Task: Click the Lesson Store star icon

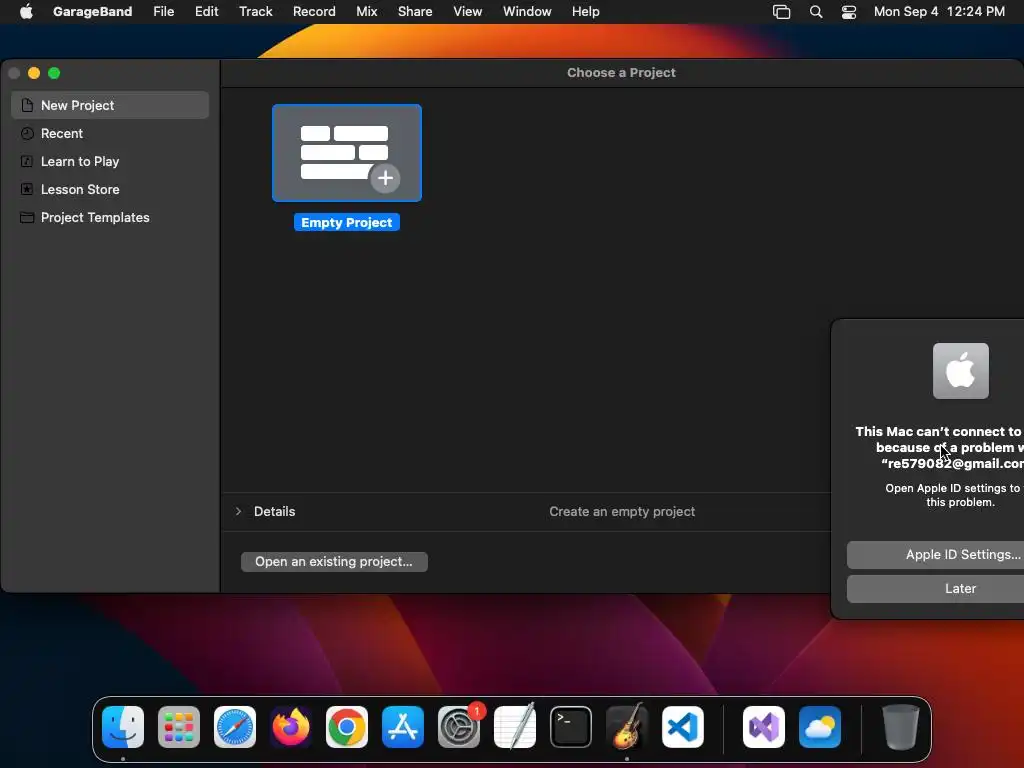Action: [x=27, y=189]
